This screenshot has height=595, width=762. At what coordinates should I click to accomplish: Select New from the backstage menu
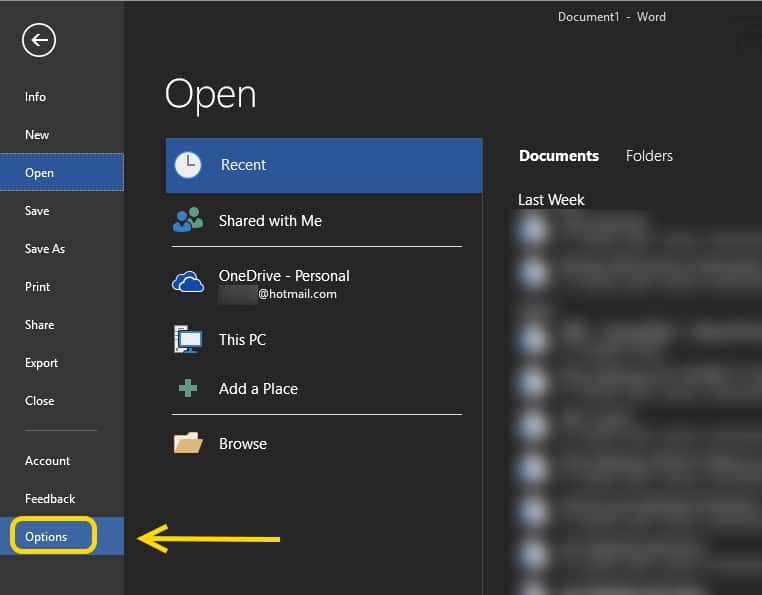(x=37, y=135)
